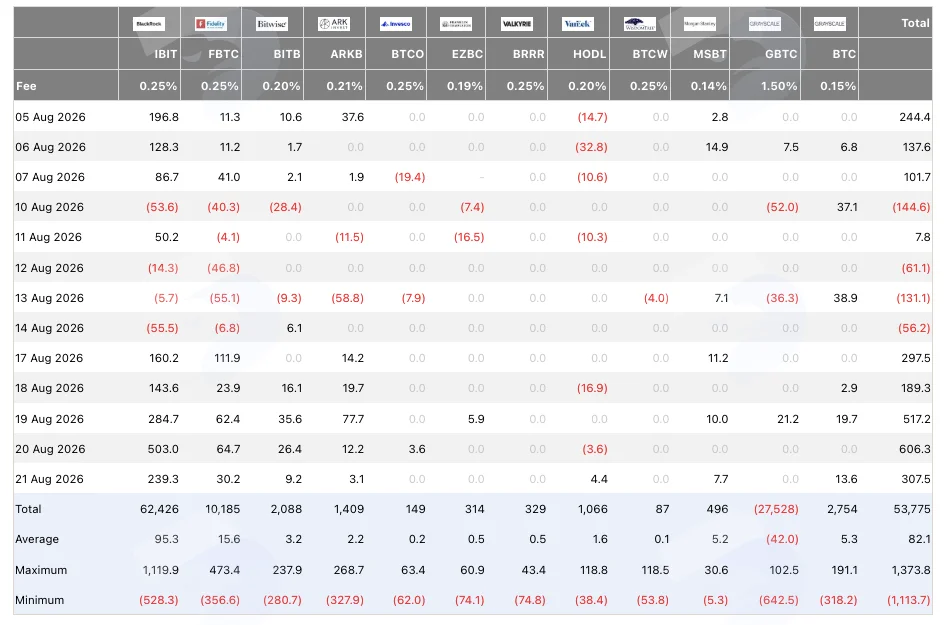The width and height of the screenshot is (944, 625).
Task: Select the IBIT column header
Action: click(x=166, y=54)
